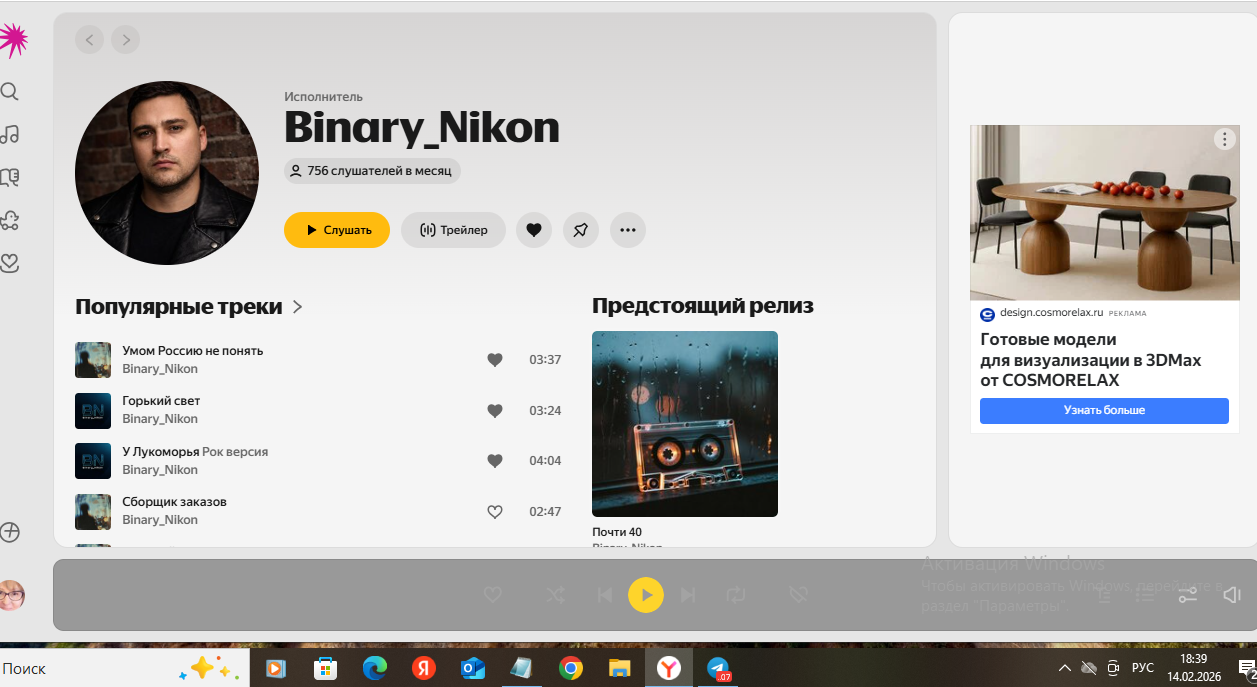
Task: Like the track Сборщик заказов
Action: click(x=495, y=511)
